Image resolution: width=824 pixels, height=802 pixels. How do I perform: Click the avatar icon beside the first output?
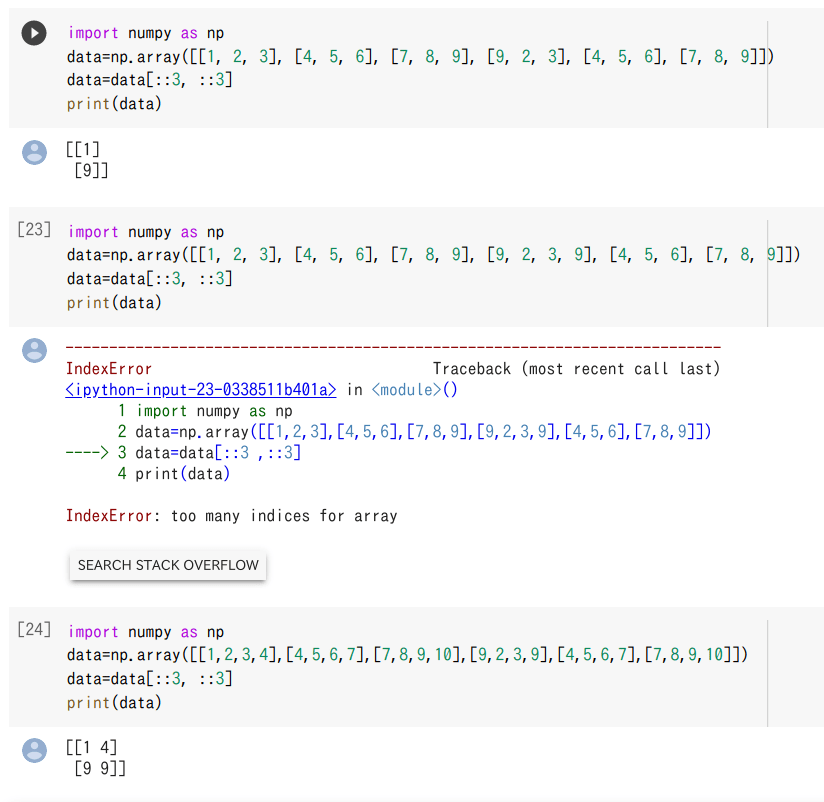click(35, 153)
